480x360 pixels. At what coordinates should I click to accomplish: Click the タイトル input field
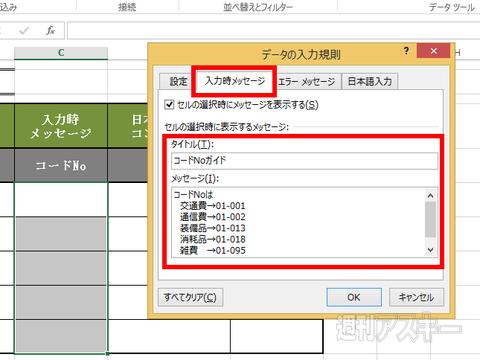pyautogui.click(x=304, y=161)
